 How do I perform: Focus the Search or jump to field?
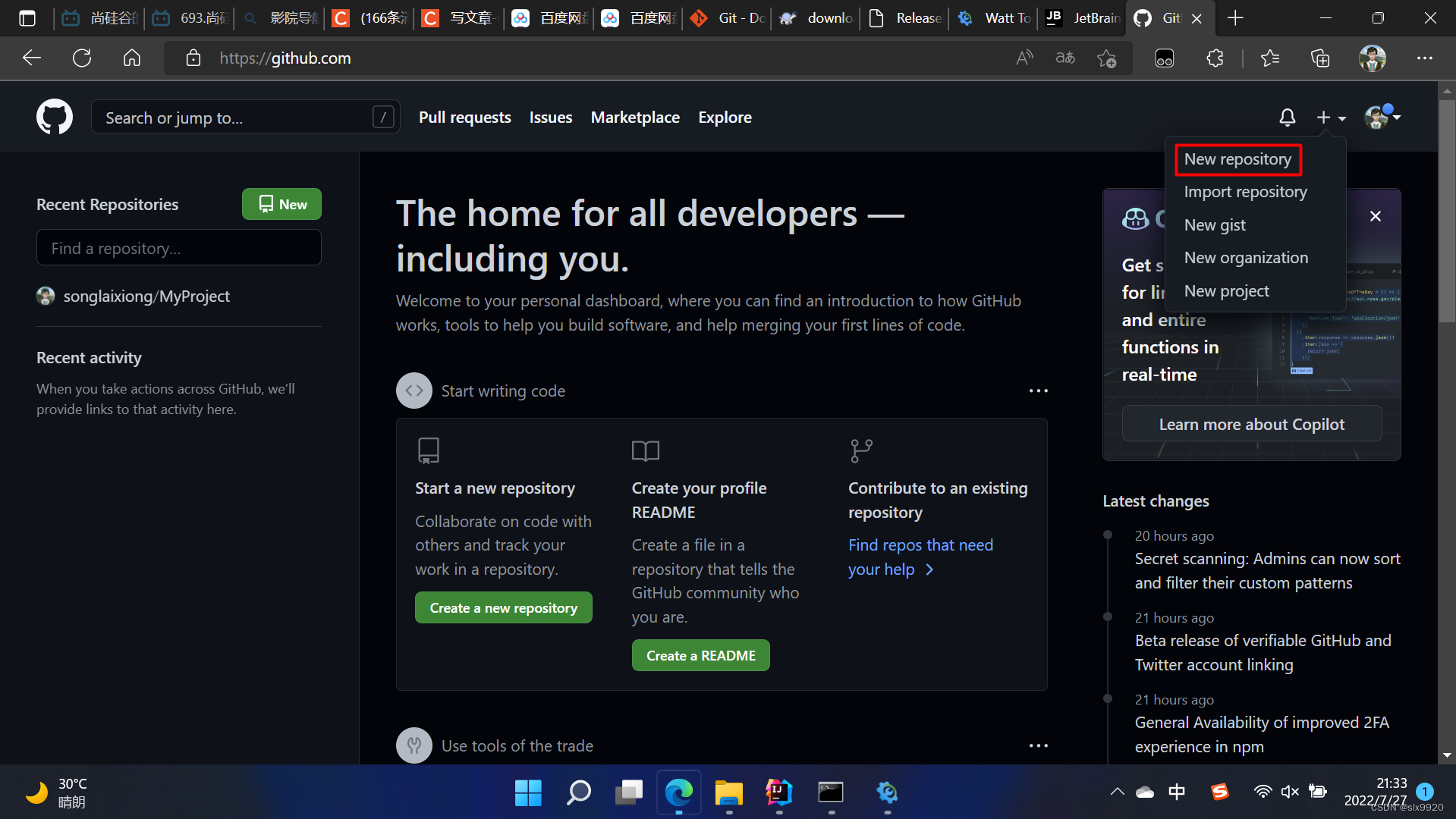tap(245, 118)
